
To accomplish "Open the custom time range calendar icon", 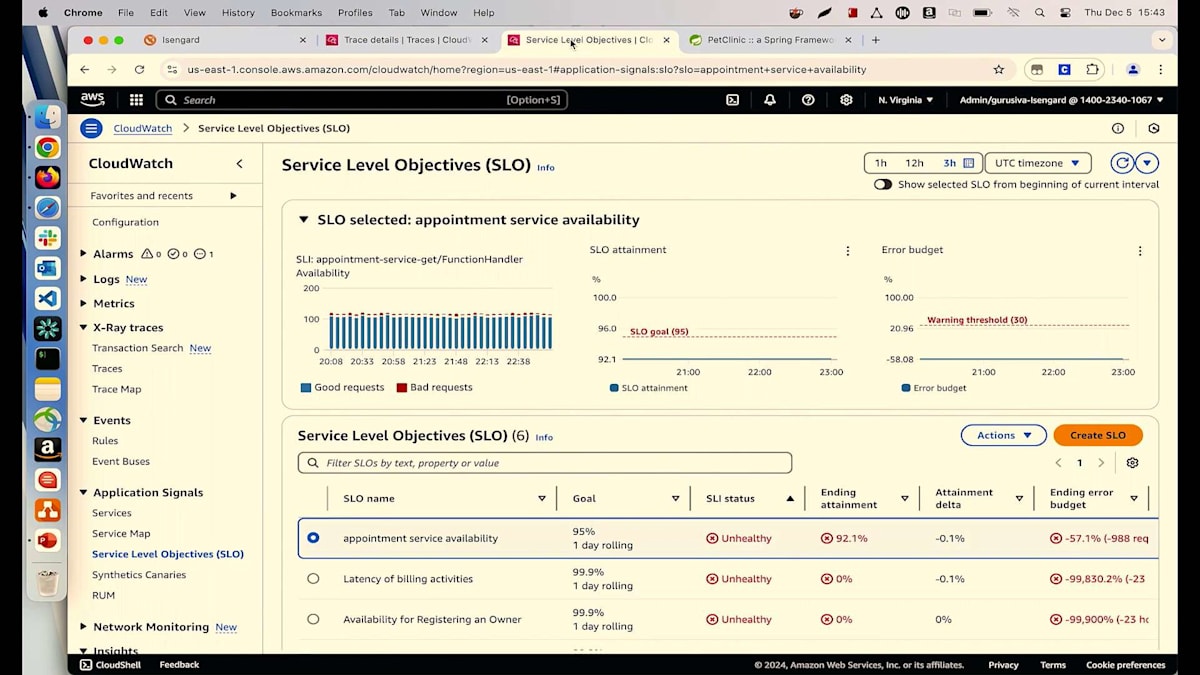I will 968,163.
